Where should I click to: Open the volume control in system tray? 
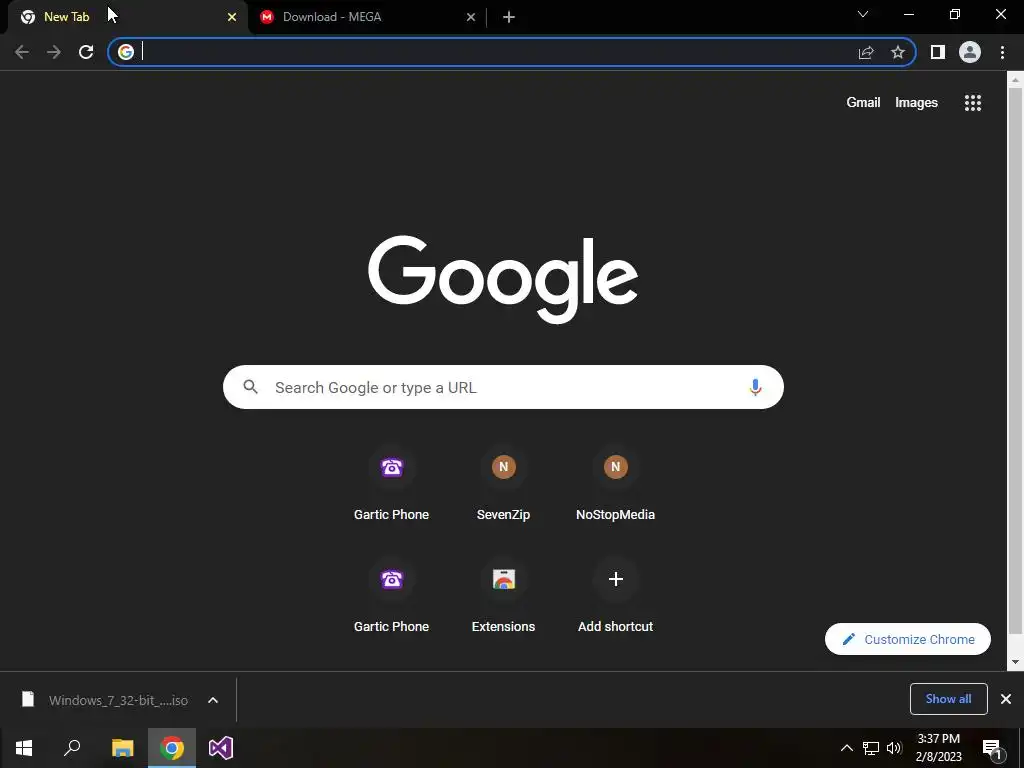(x=894, y=748)
